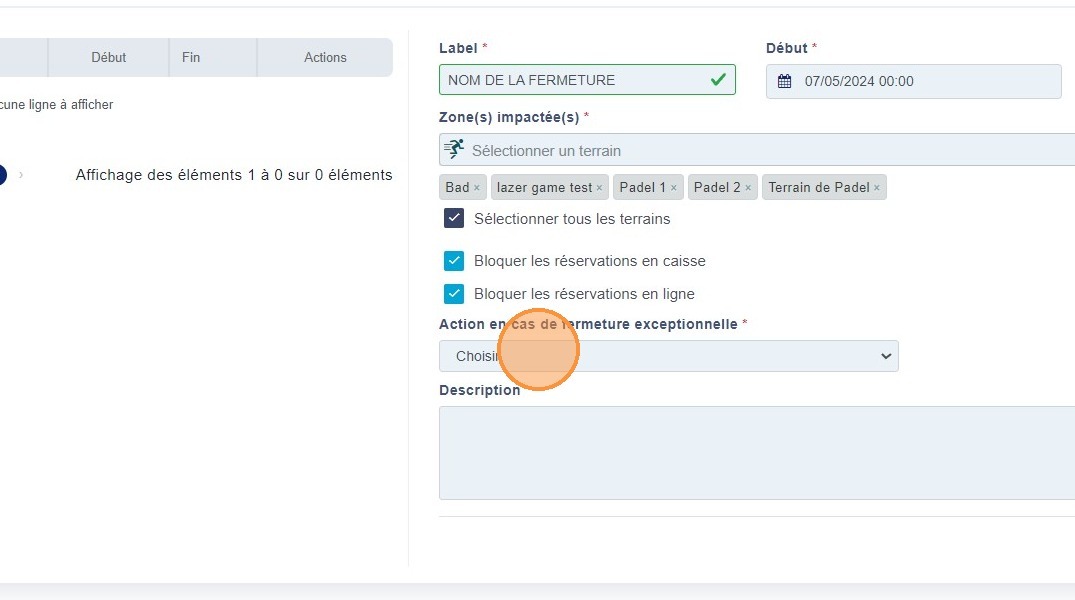Remove the Terrain de Padel tag
Viewport: 1075px width, 600px height.
tap(877, 188)
